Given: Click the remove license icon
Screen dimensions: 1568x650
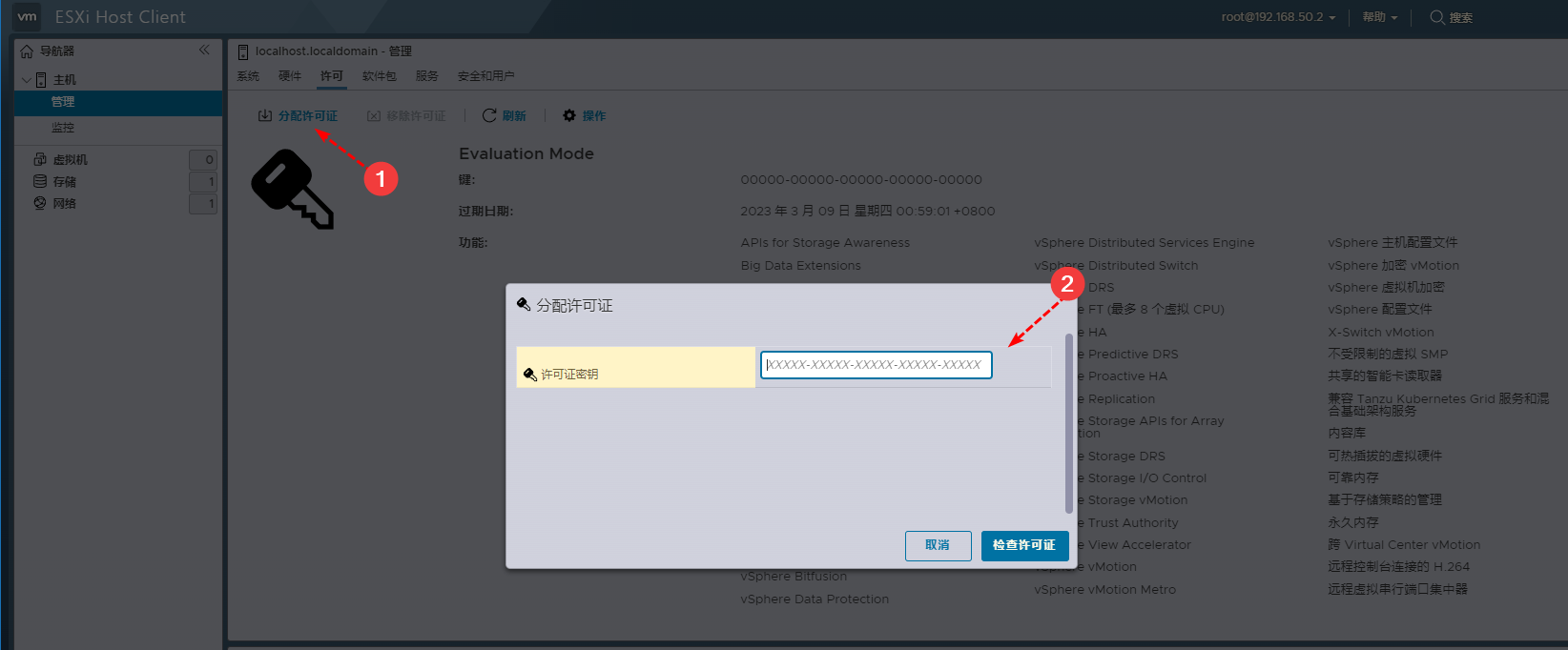Looking at the screenshot, I should 374,116.
